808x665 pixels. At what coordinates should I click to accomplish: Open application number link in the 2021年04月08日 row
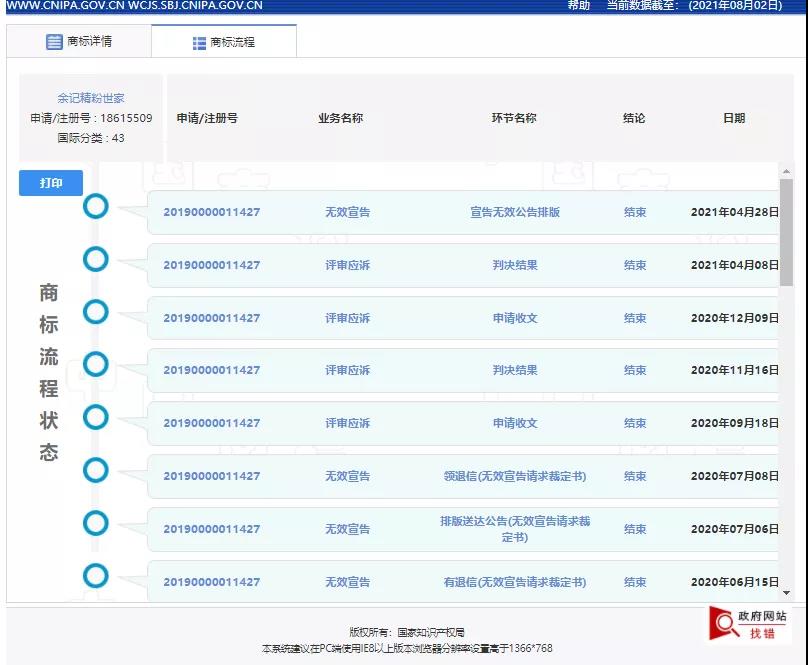(x=212, y=265)
